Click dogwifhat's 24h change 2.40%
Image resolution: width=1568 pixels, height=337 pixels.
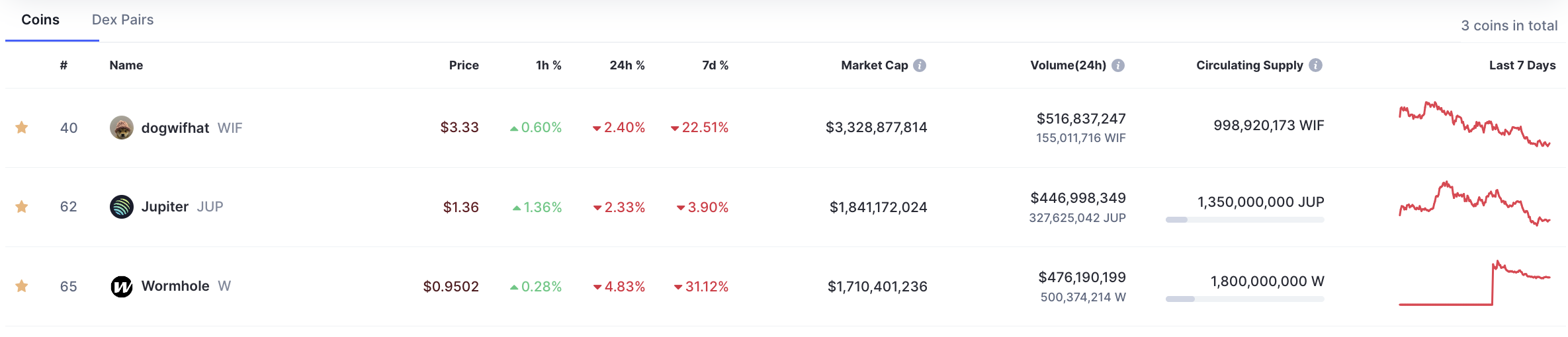(619, 128)
